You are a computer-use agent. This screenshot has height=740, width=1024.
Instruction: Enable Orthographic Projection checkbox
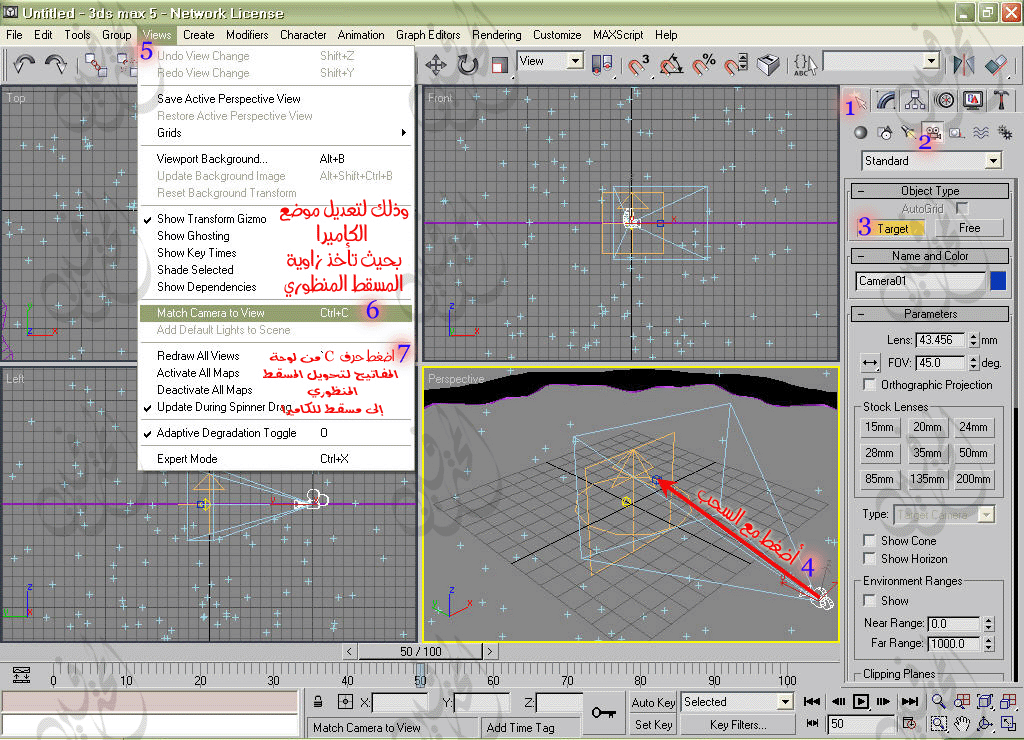tap(869, 385)
